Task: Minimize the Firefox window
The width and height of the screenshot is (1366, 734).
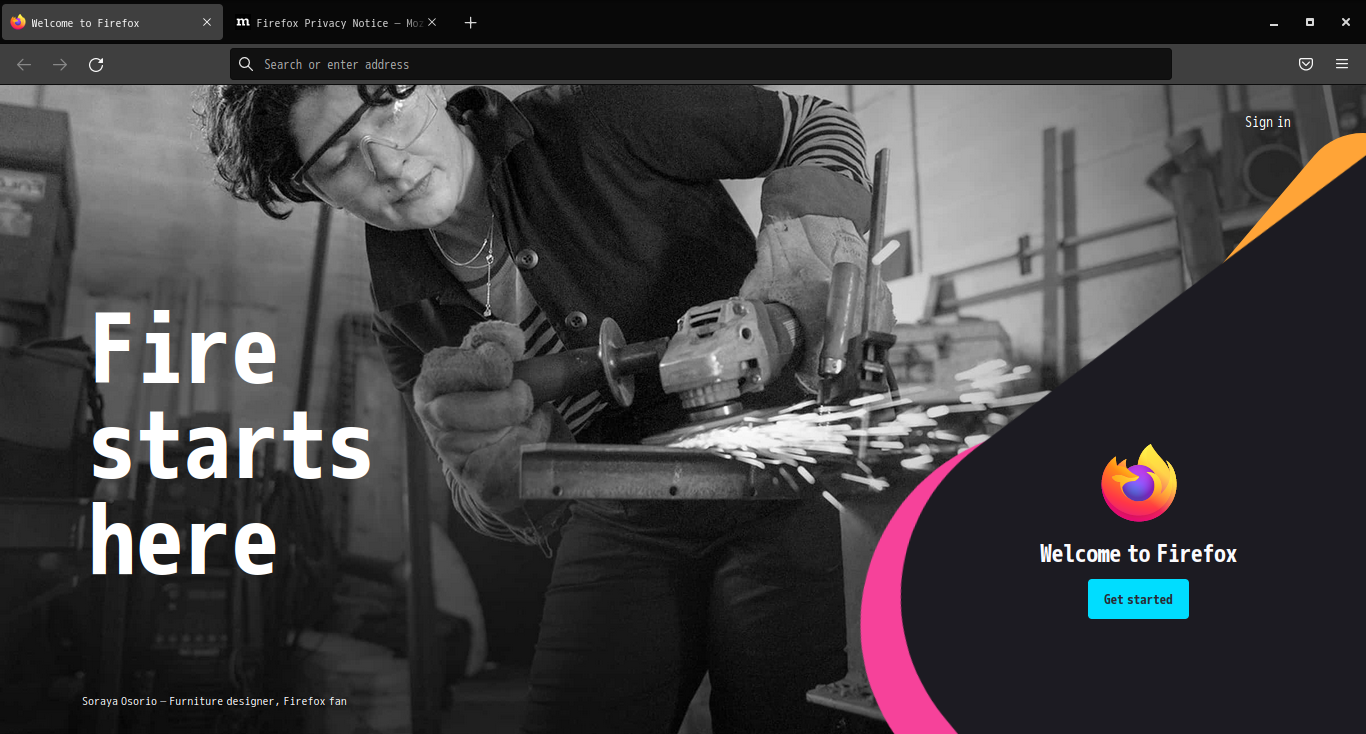Action: [1274, 22]
